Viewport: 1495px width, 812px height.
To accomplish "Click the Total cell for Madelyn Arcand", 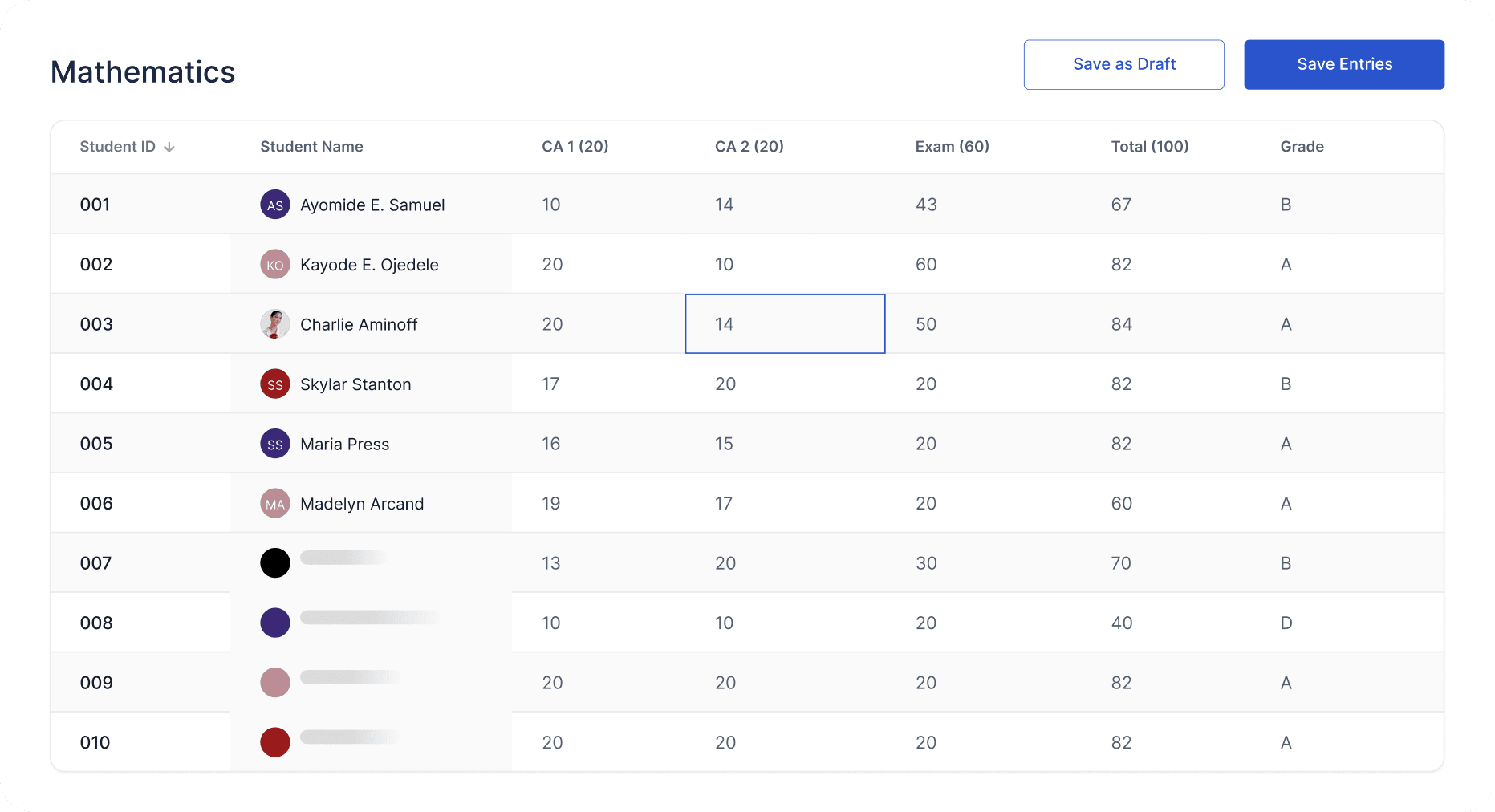I will click(1121, 504).
